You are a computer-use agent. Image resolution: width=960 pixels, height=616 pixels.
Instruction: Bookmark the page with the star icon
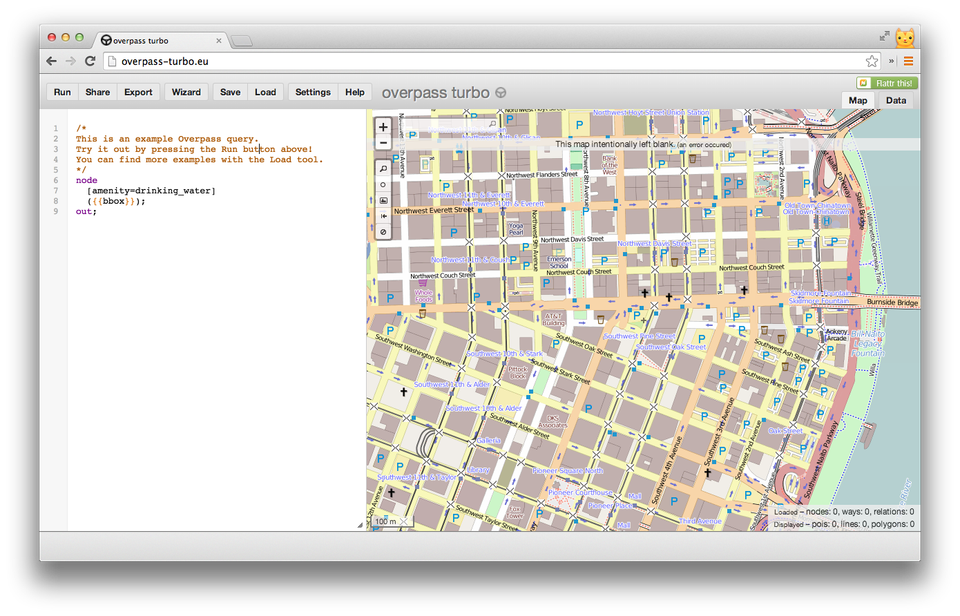(871, 61)
